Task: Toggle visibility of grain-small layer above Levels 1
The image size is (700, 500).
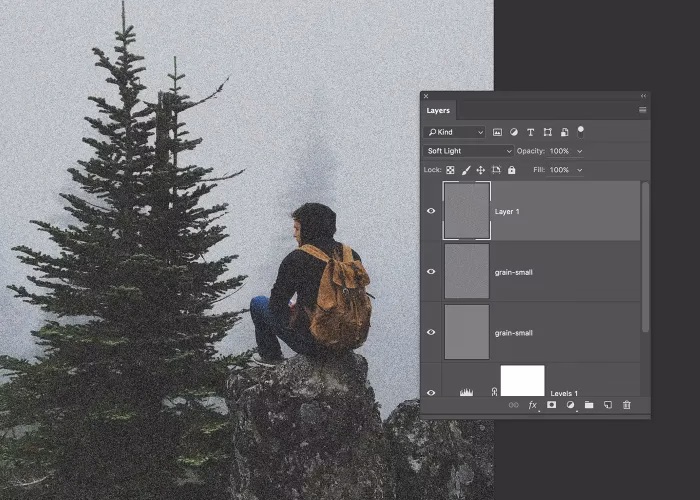Action: (431, 332)
